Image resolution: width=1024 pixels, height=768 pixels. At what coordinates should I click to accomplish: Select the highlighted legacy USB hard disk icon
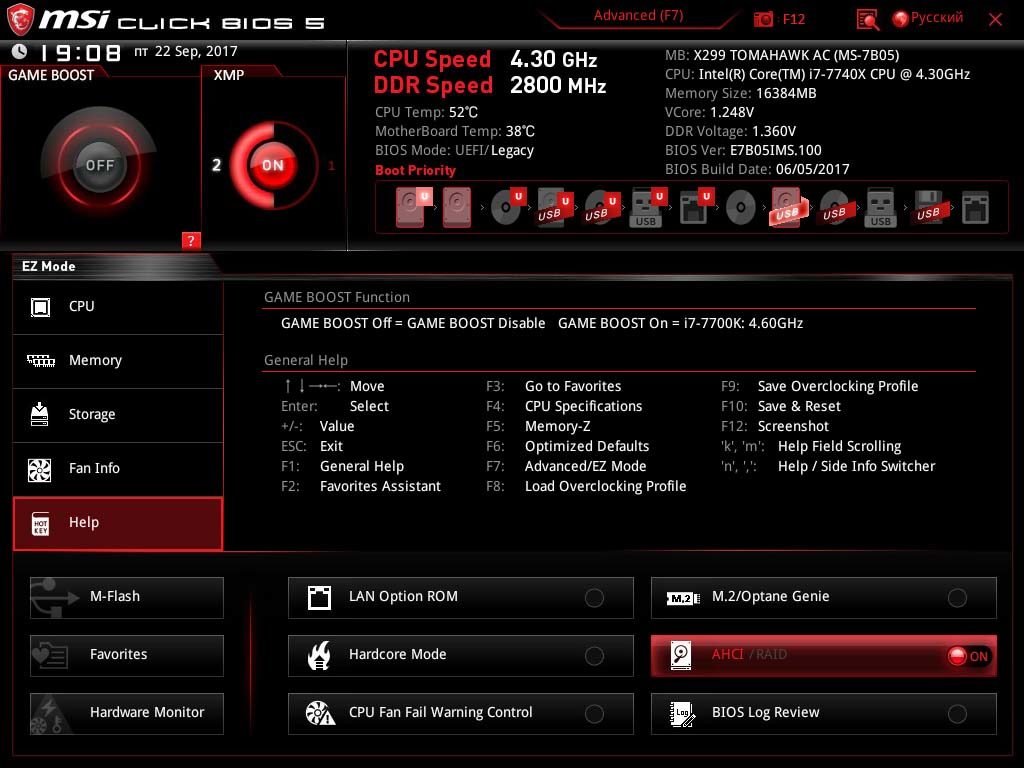(789, 207)
